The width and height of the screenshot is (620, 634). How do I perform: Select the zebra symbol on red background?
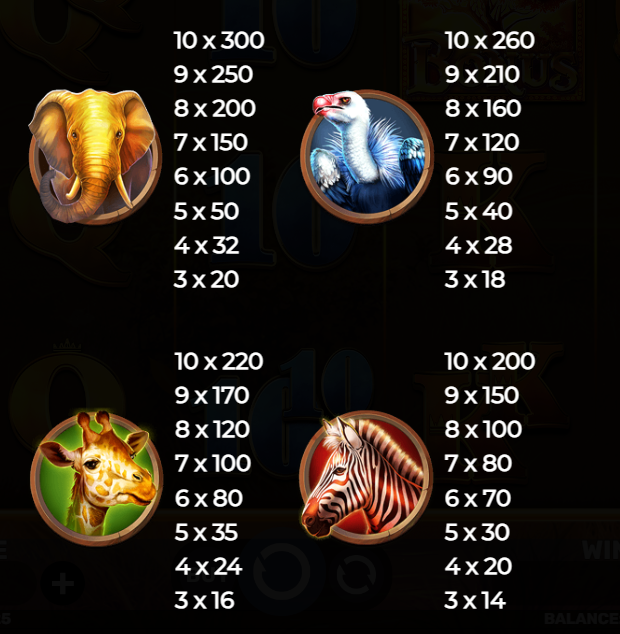[365, 477]
